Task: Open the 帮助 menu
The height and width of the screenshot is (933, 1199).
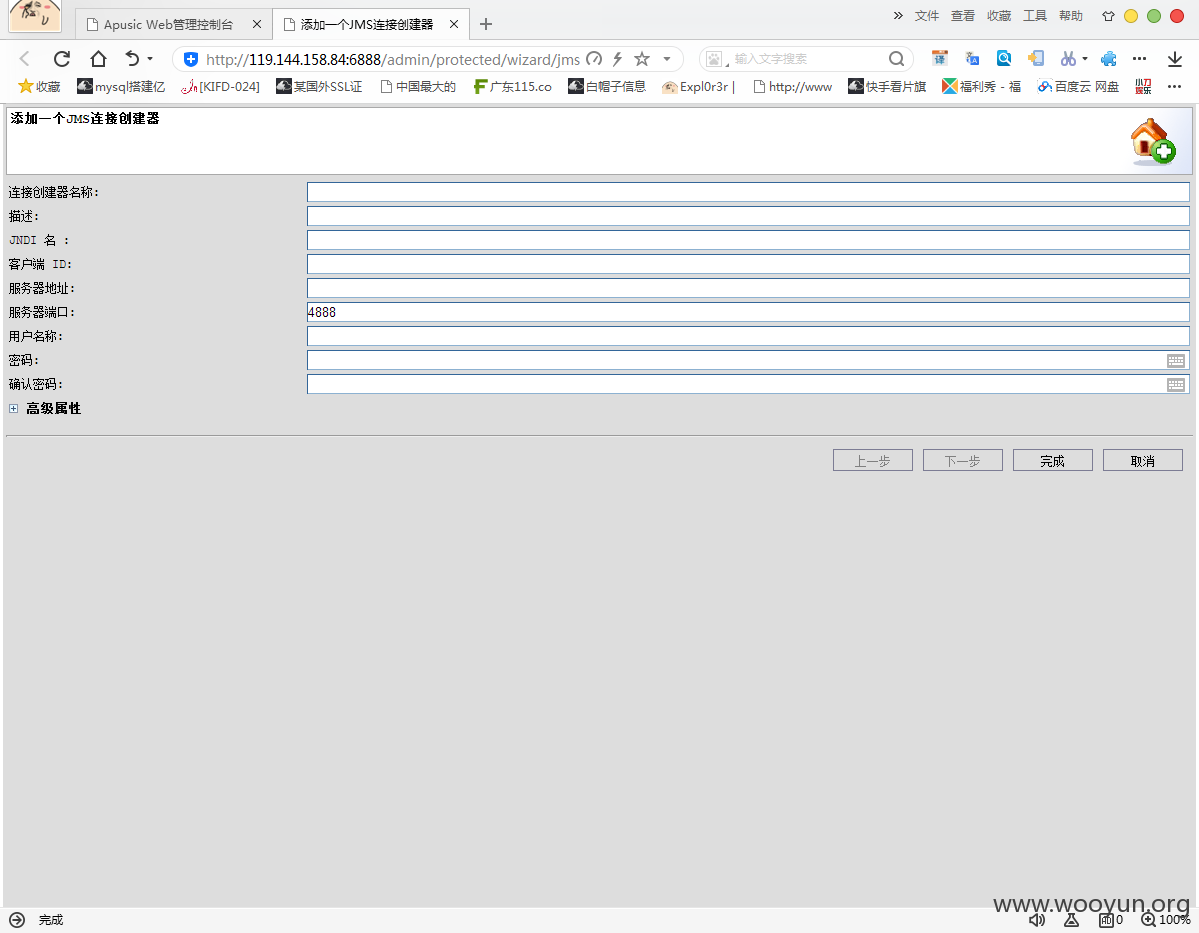Action: coord(1071,15)
